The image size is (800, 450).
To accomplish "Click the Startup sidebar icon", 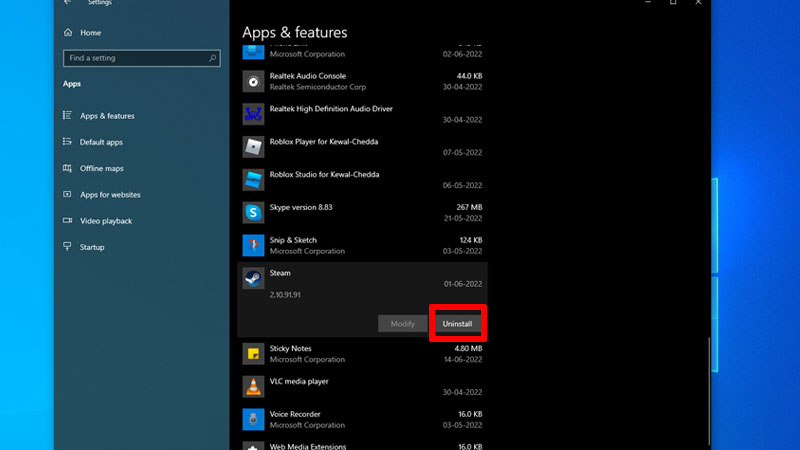I will [67, 246].
